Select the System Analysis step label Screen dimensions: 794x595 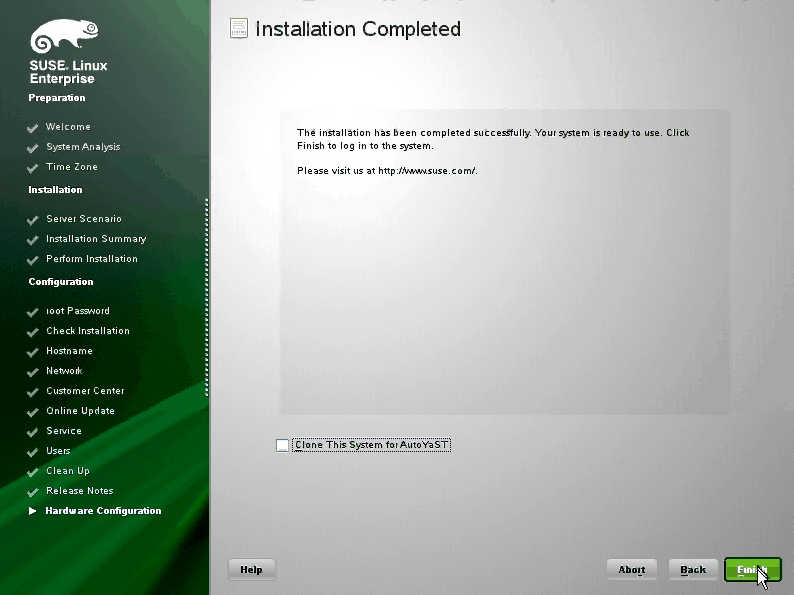pos(83,147)
